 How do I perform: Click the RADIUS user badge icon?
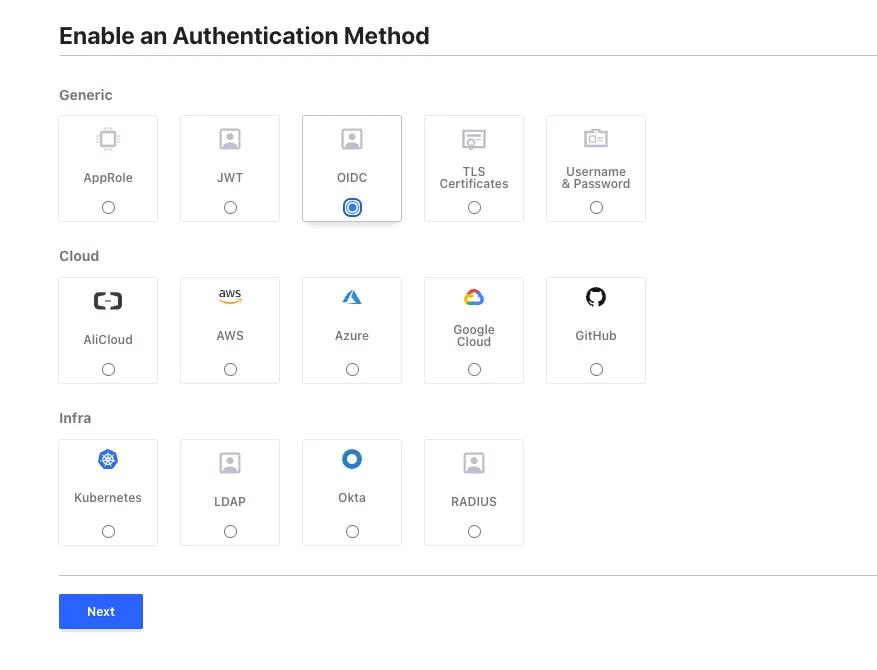tap(474, 463)
